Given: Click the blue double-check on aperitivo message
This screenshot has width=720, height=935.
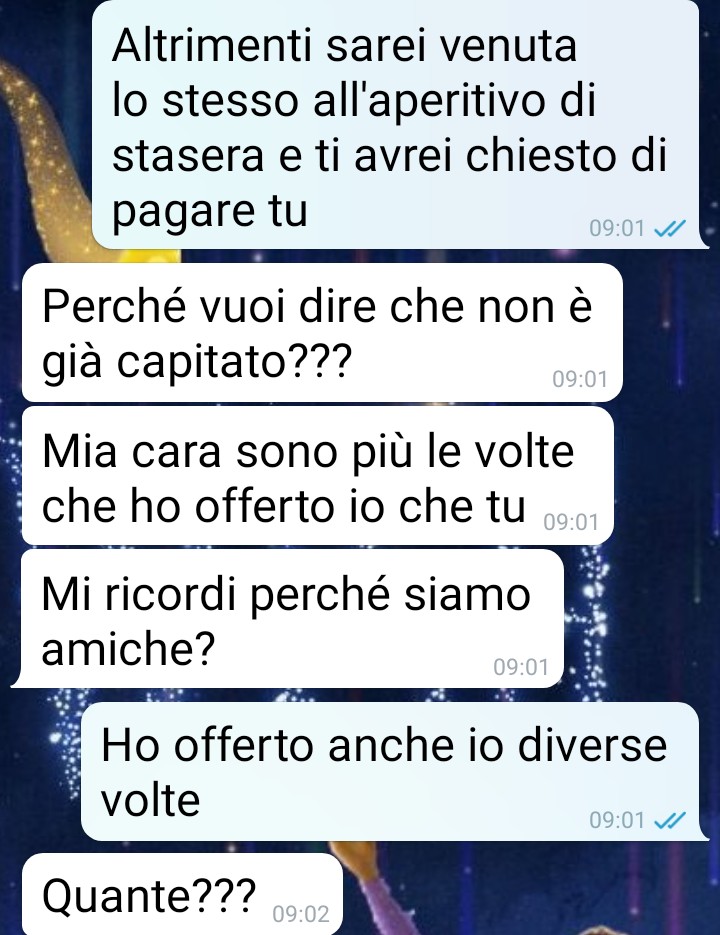Looking at the screenshot, I should click(670, 228).
